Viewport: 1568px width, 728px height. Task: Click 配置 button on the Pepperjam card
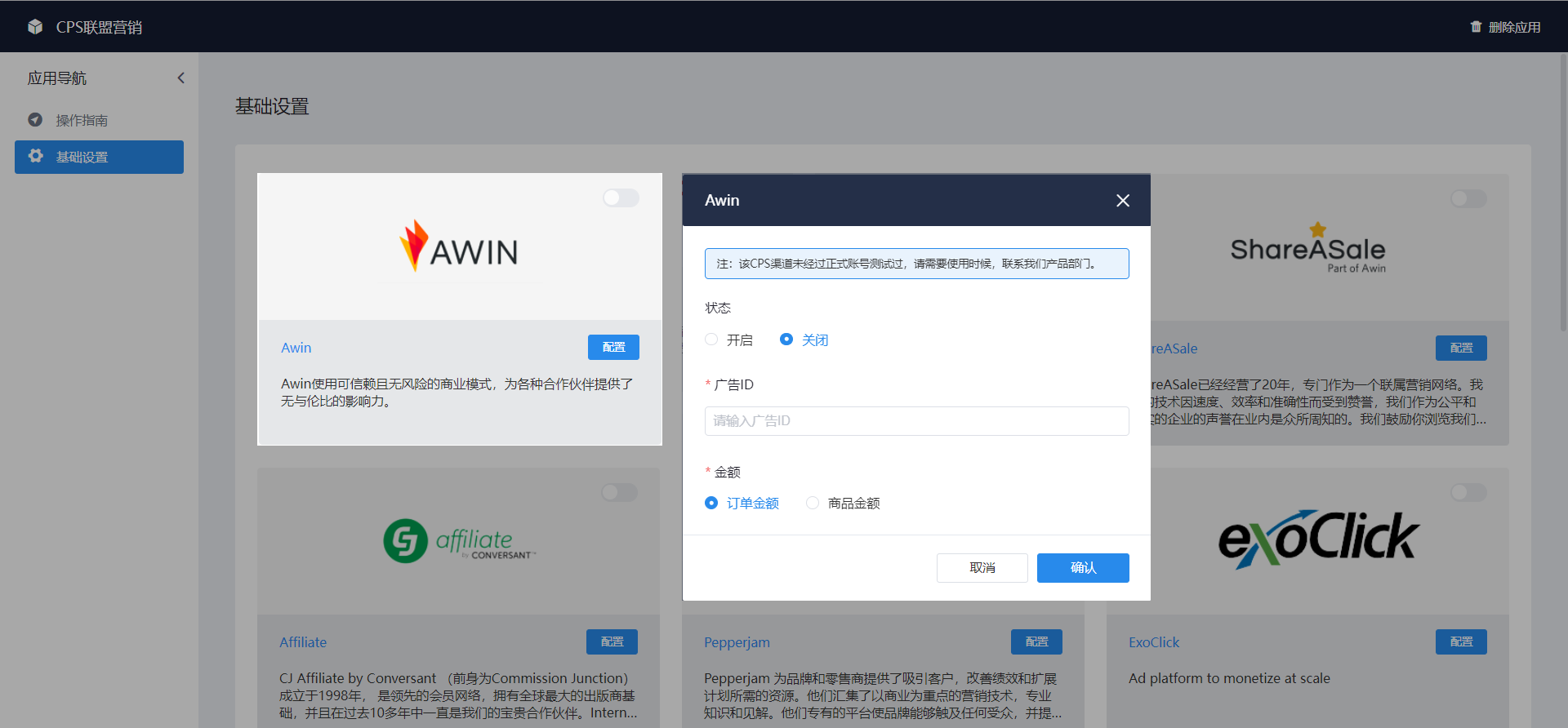pos(1036,642)
